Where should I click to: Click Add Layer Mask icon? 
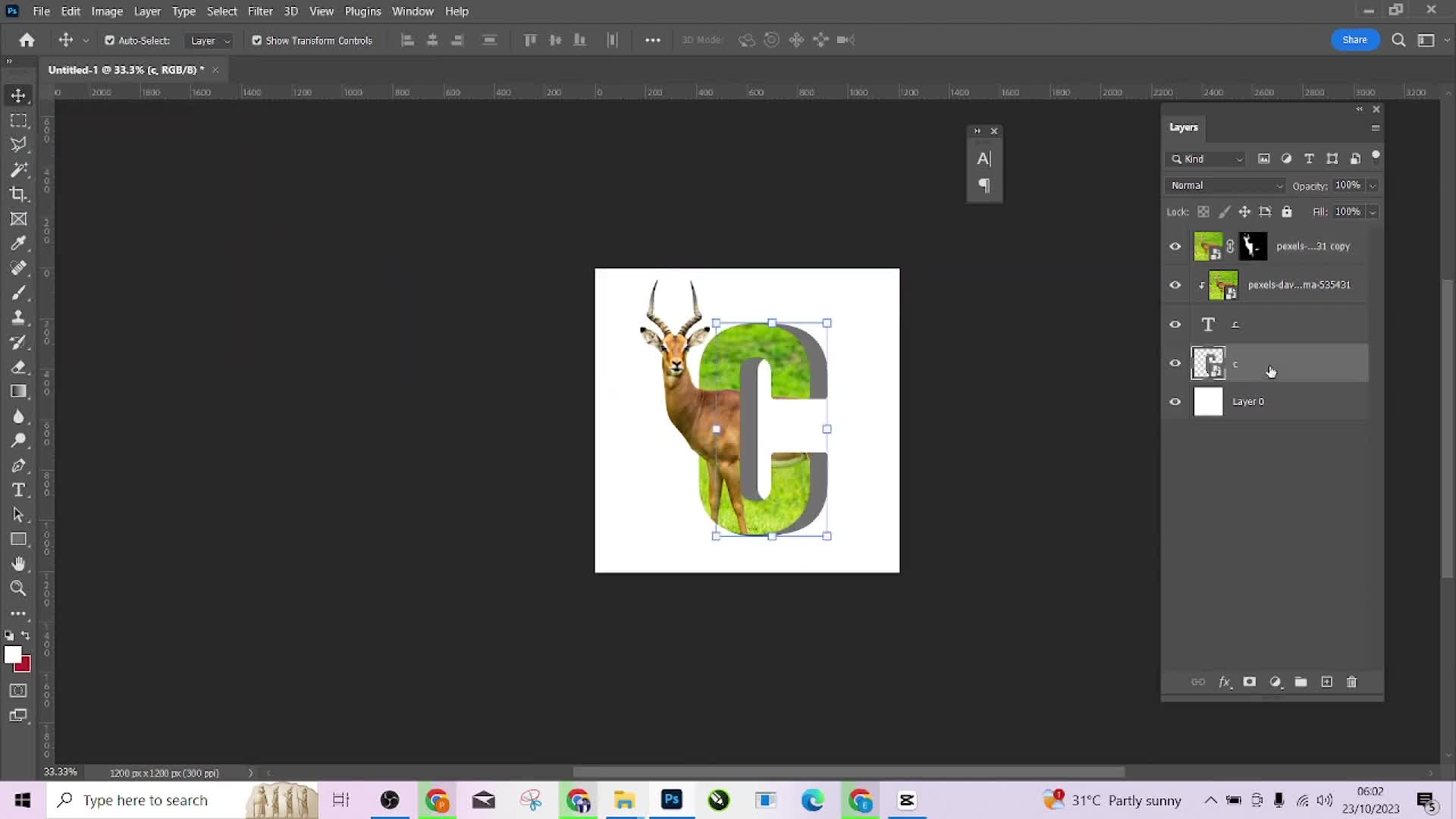[x=1250, y=682]
